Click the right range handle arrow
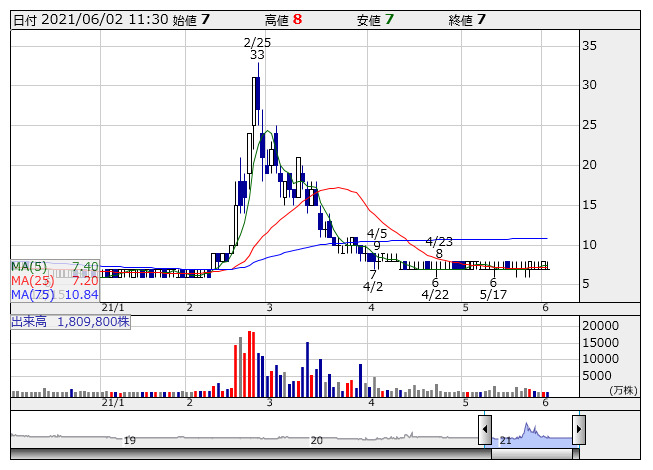Viewport: 653px width, 470px height. (578, 431)
